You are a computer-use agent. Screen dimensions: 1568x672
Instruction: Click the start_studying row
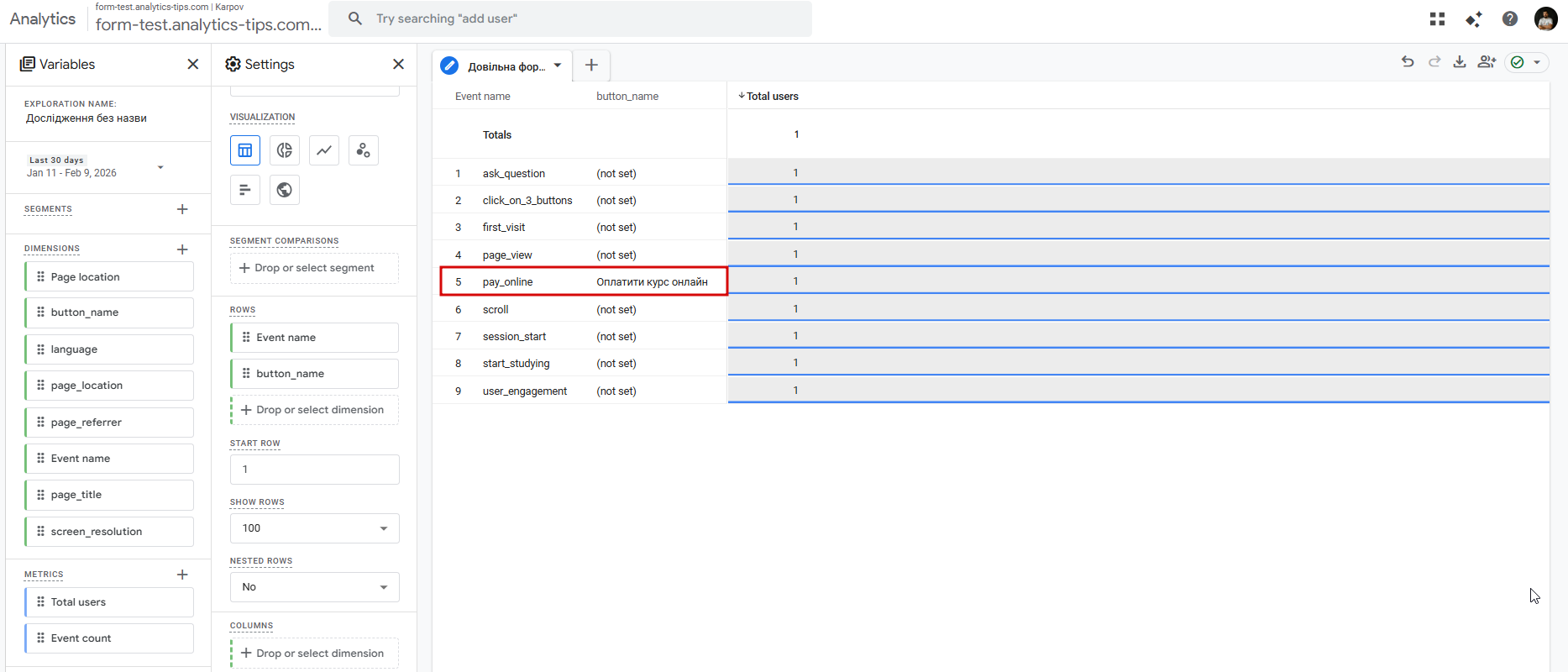(991, 363)
